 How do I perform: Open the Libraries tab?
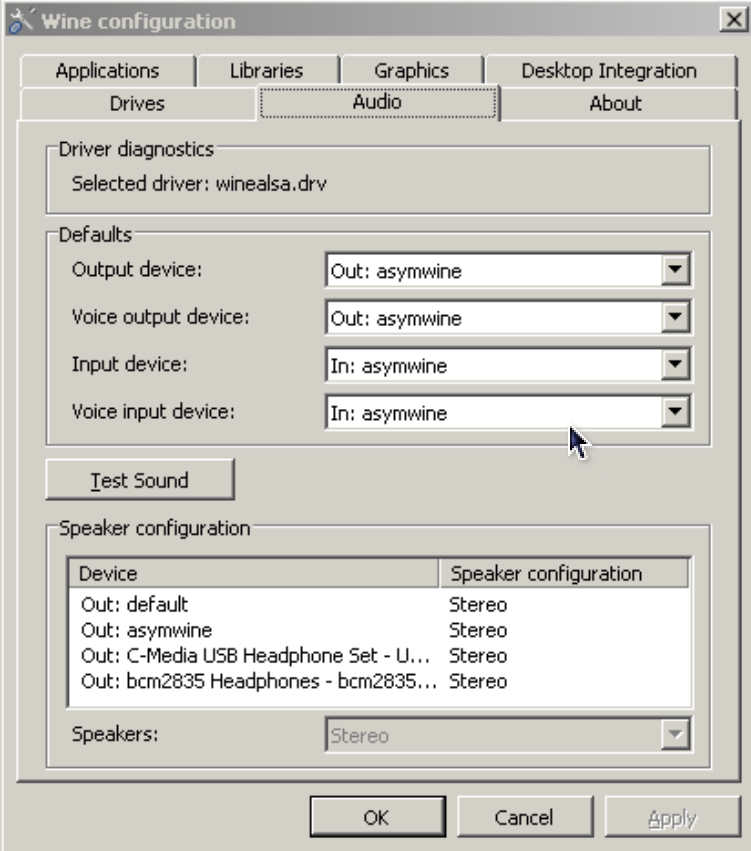tap(266, 71)
